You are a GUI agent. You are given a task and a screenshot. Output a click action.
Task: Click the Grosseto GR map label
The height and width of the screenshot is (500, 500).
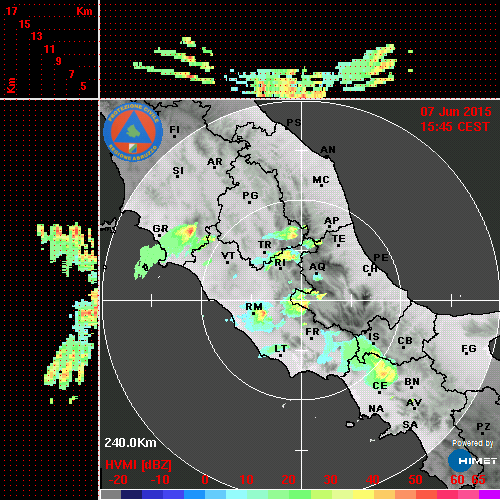[160, 229]
